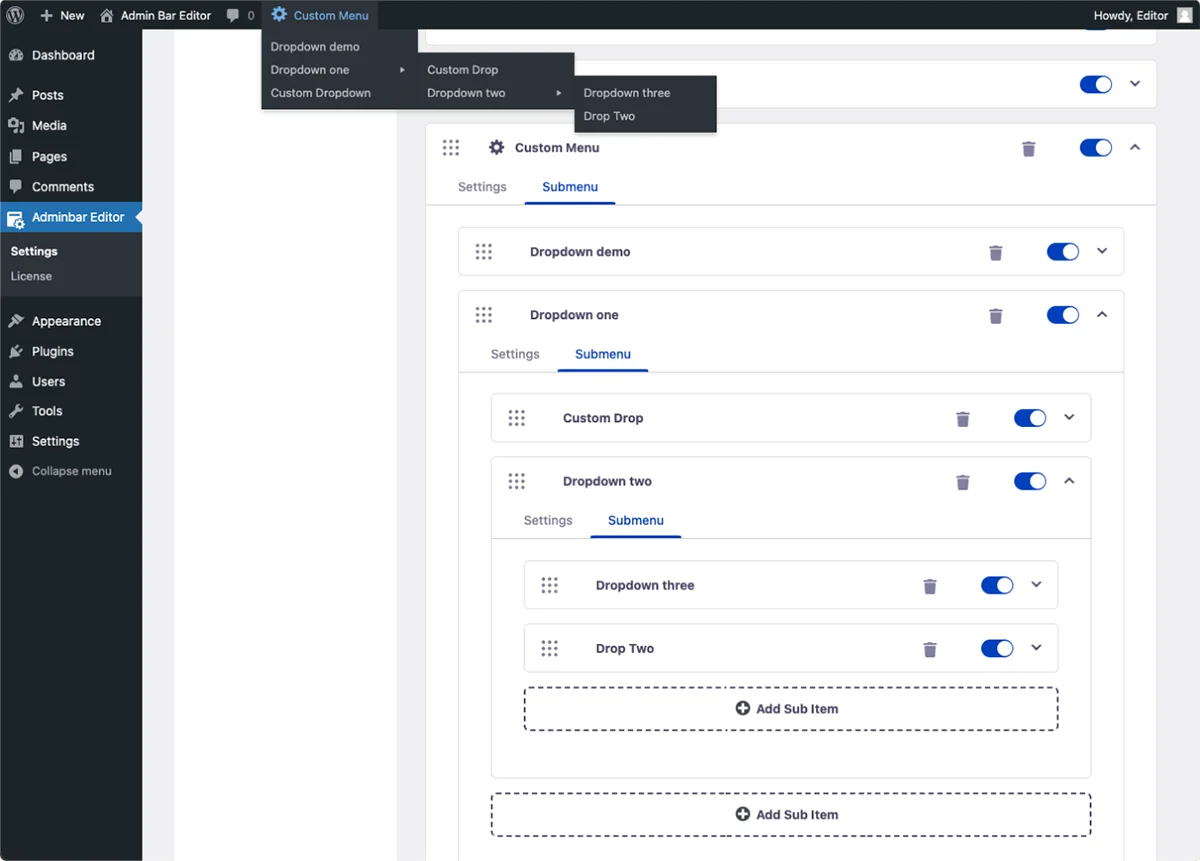1200x861 pixels.
Task: Disable the Custom Drop toggle
Action: tap(1029, 417)
